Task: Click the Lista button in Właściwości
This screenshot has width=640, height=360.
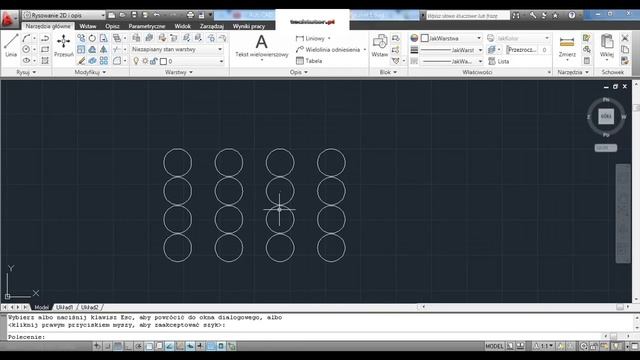Action: coord(499,61)
